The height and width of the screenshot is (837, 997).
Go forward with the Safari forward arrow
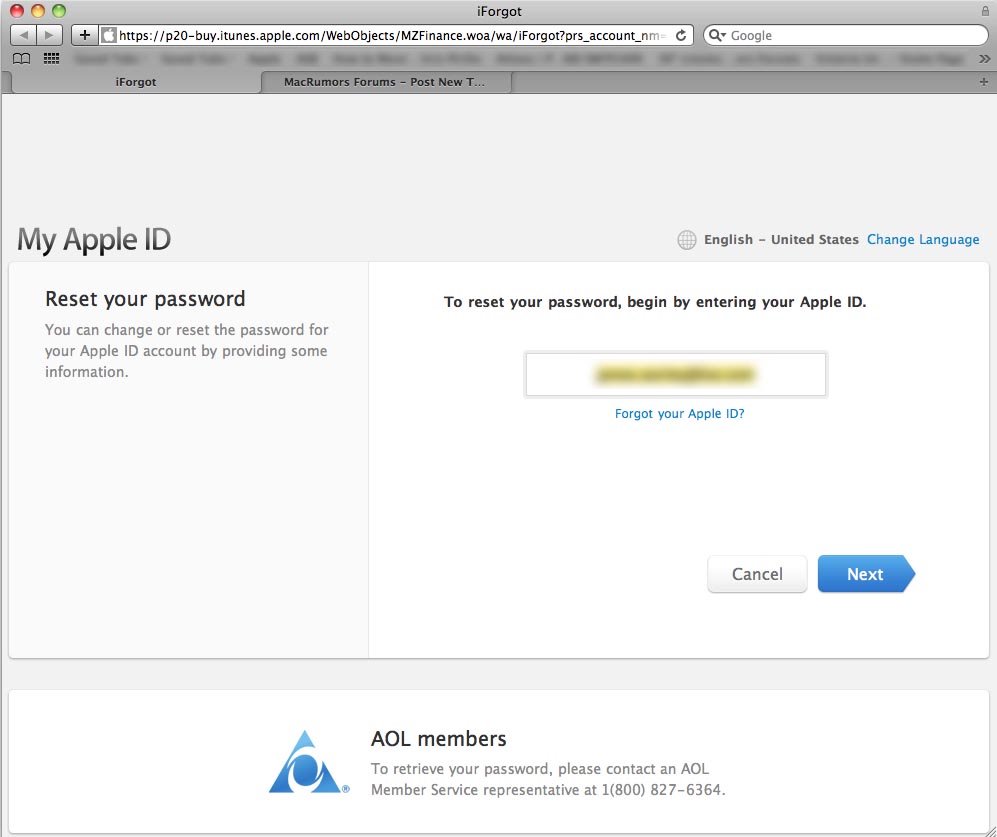(50, 35)
